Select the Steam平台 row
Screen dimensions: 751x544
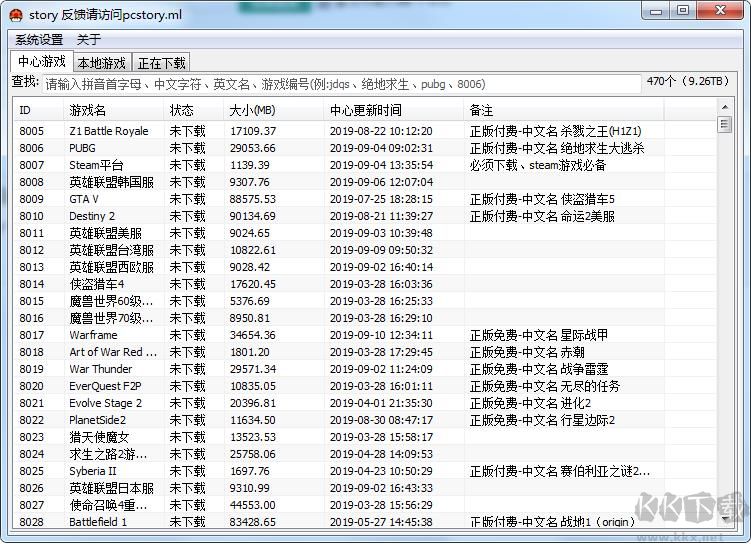(364, 165)
